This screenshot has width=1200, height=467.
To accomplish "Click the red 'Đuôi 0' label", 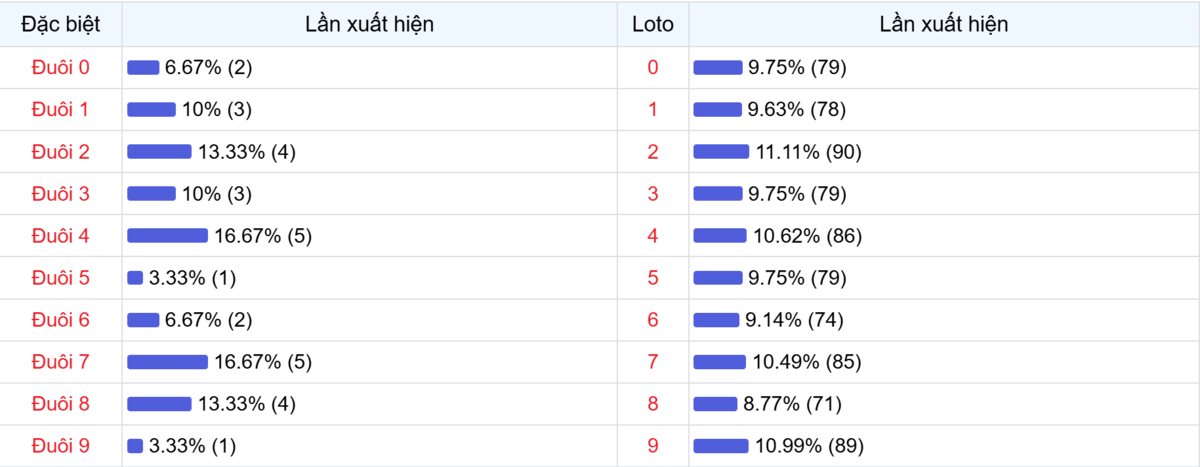I will pos(61,67).
